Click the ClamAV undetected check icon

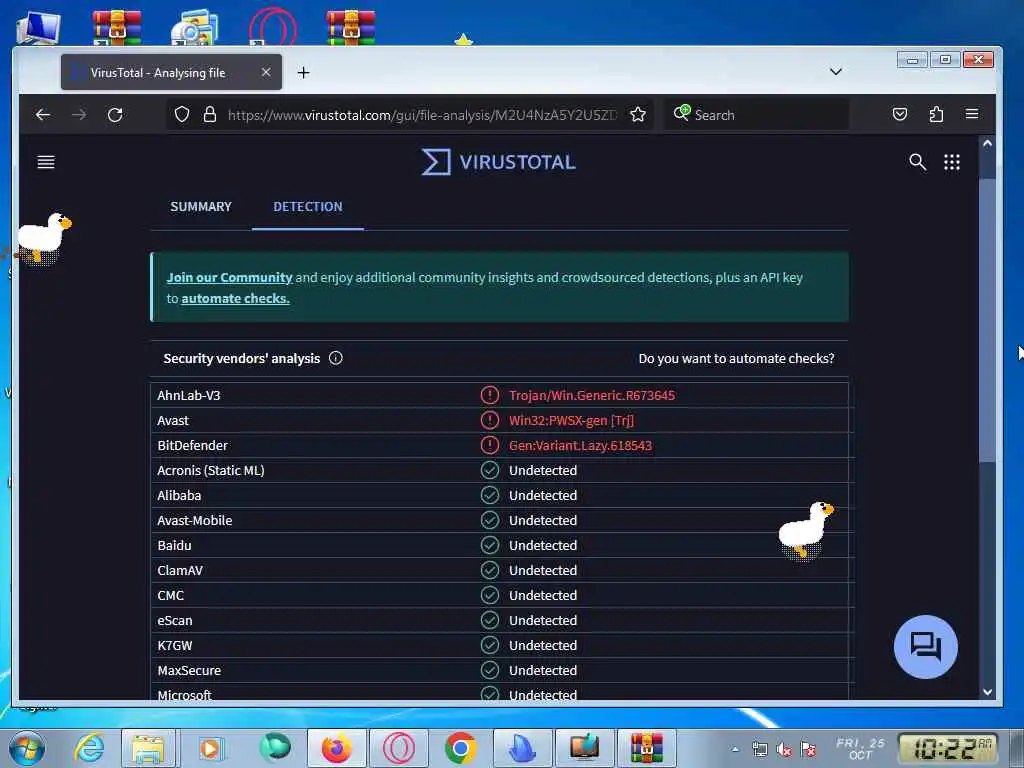point(490,570)
